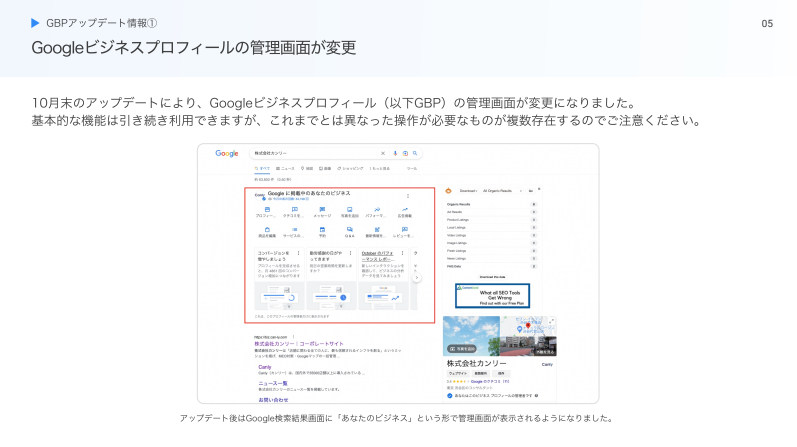Open the プロフィール edit icon

267,210
